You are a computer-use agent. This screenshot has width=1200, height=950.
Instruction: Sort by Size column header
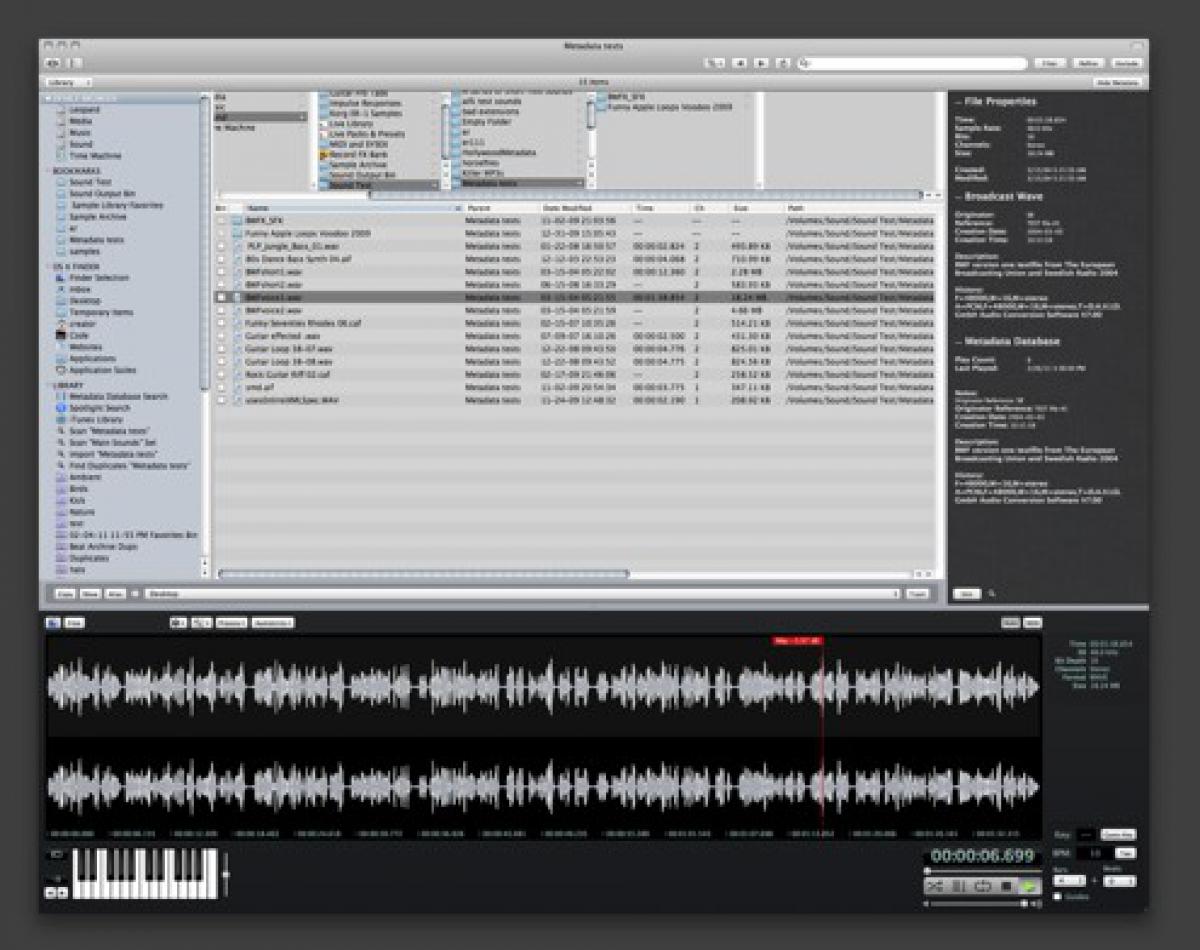[x=756, y=208]
